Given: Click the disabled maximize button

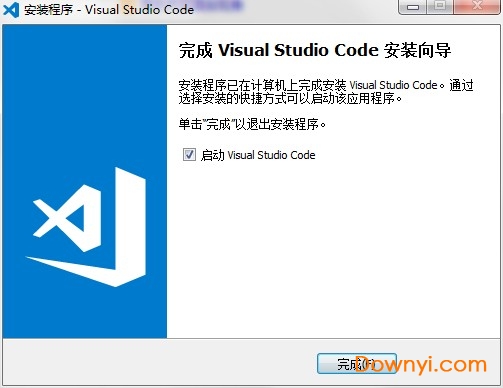Looking at the screenshot, I should point(440,7).
